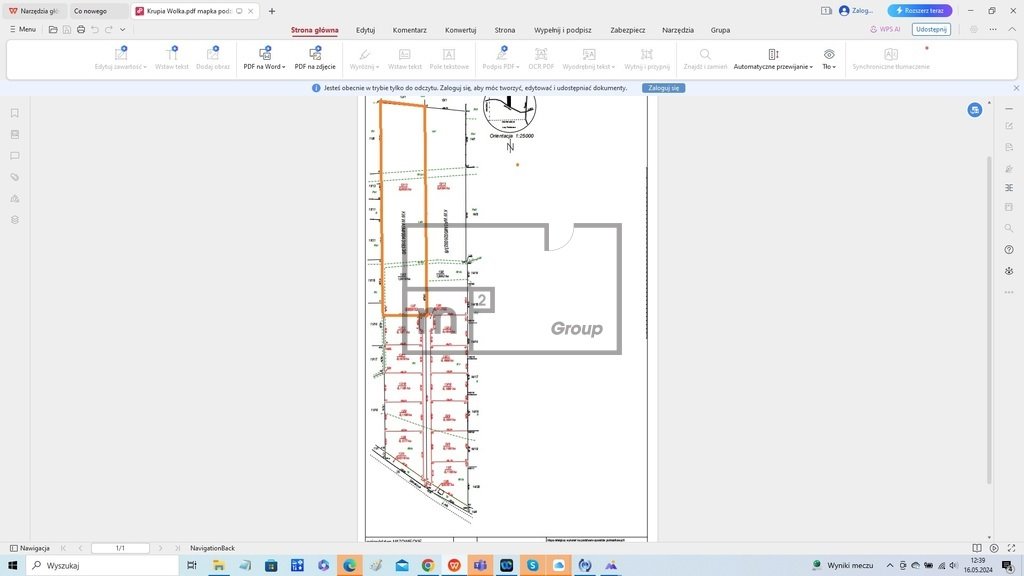Viewport: 1024px width, 576px height.
Task: Switch to the Komentarz ribbon tab
Action: [x=409, y=30]
